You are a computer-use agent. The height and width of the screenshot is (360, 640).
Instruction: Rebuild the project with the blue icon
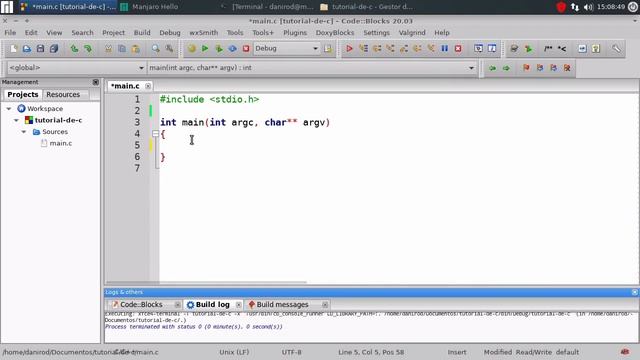click(x=232, y=49)
